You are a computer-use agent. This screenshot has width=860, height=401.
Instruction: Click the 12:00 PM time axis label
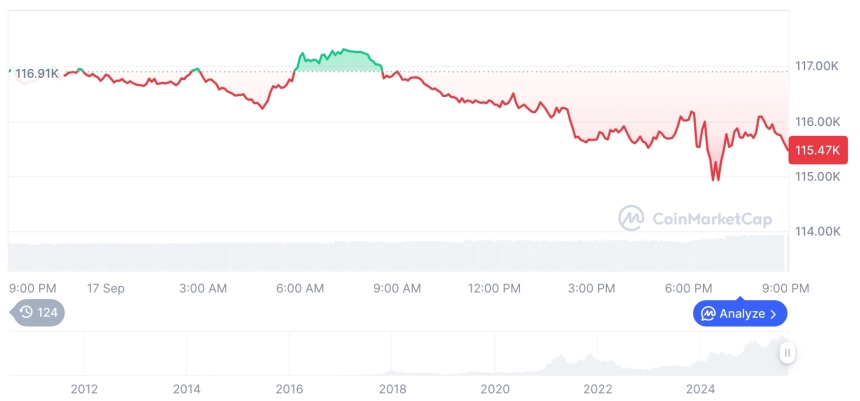(x=494, y=289)
